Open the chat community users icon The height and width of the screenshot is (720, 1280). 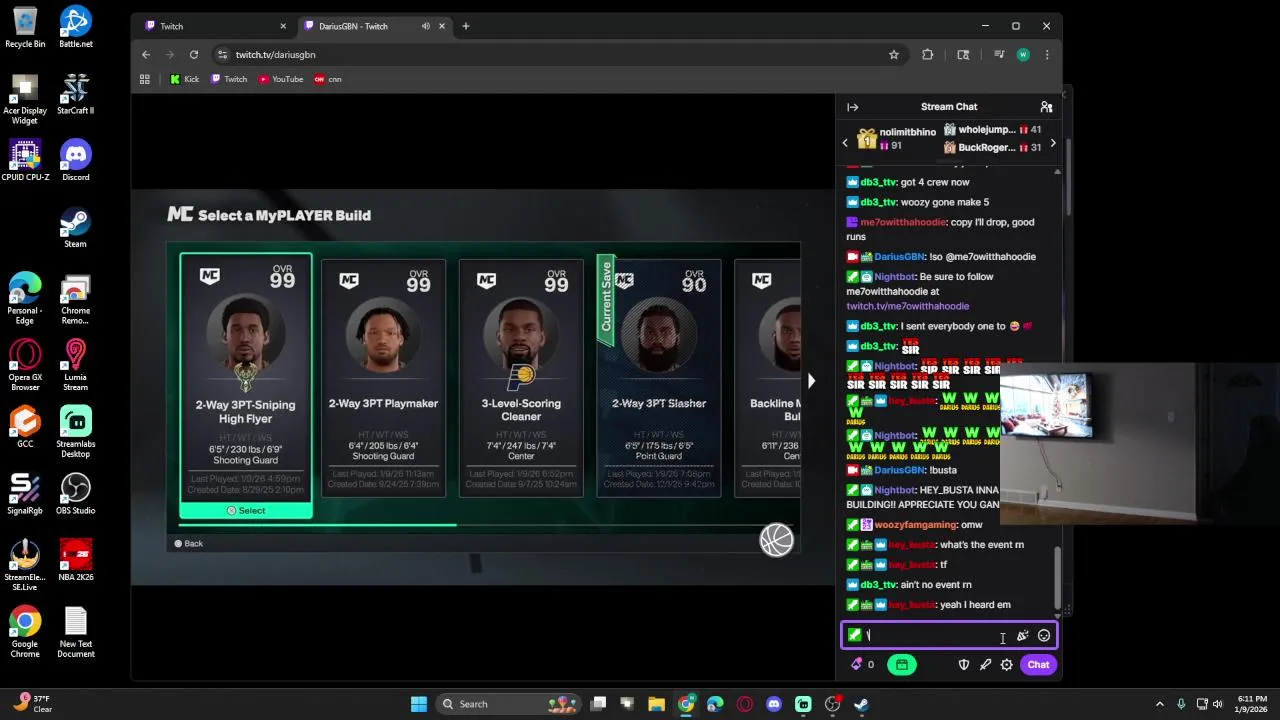1046,107
